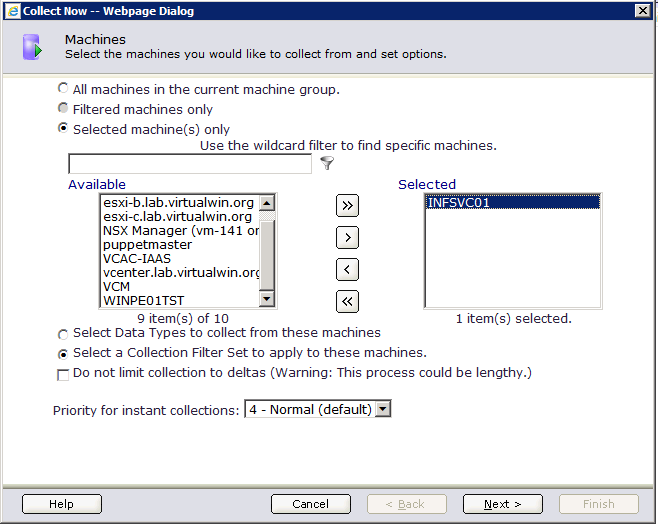This screenshot has height=528, width=658.
Task: Remove all machines with double left arrow
Action: pos(347,301)
